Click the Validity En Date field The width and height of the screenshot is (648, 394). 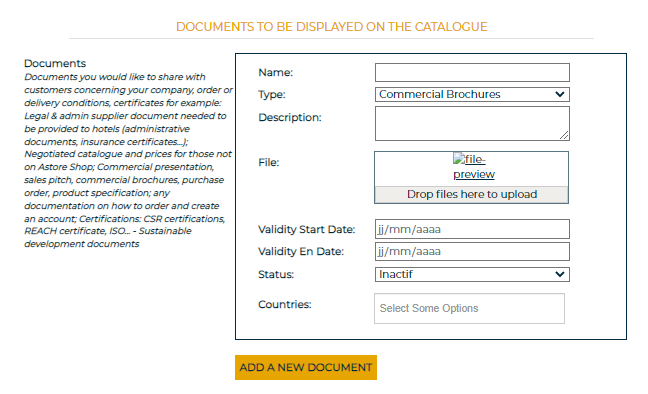[472, 251]
